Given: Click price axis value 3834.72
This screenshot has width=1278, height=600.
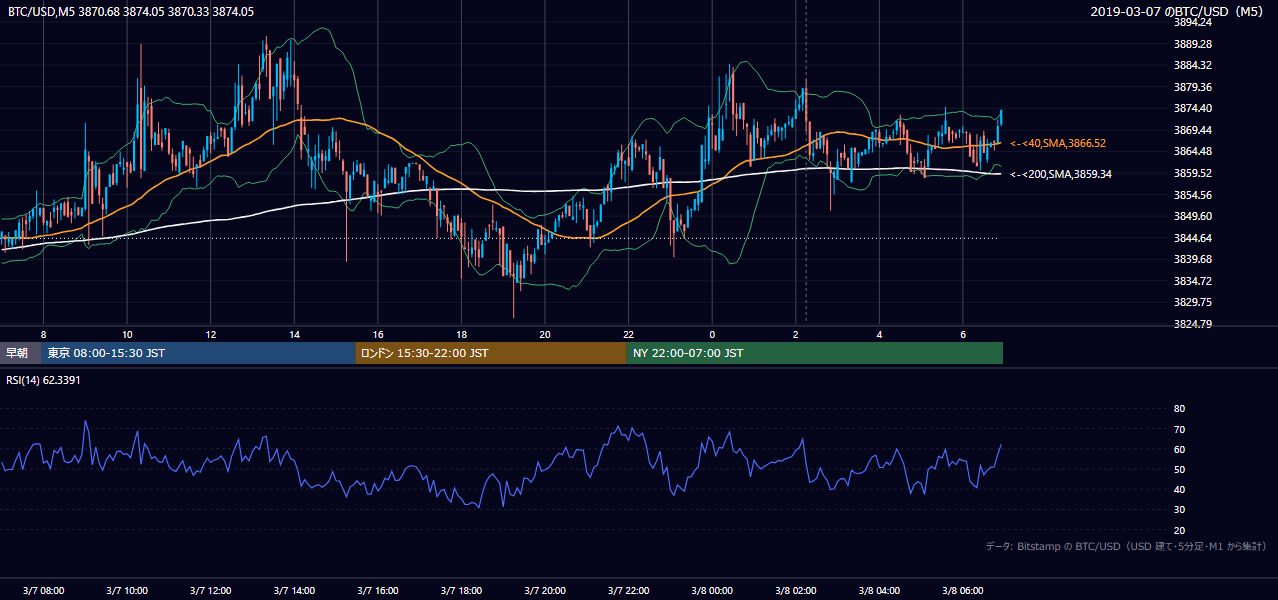Looking at the screenshot, I should pyautogui.click(x=1193, y=281).
